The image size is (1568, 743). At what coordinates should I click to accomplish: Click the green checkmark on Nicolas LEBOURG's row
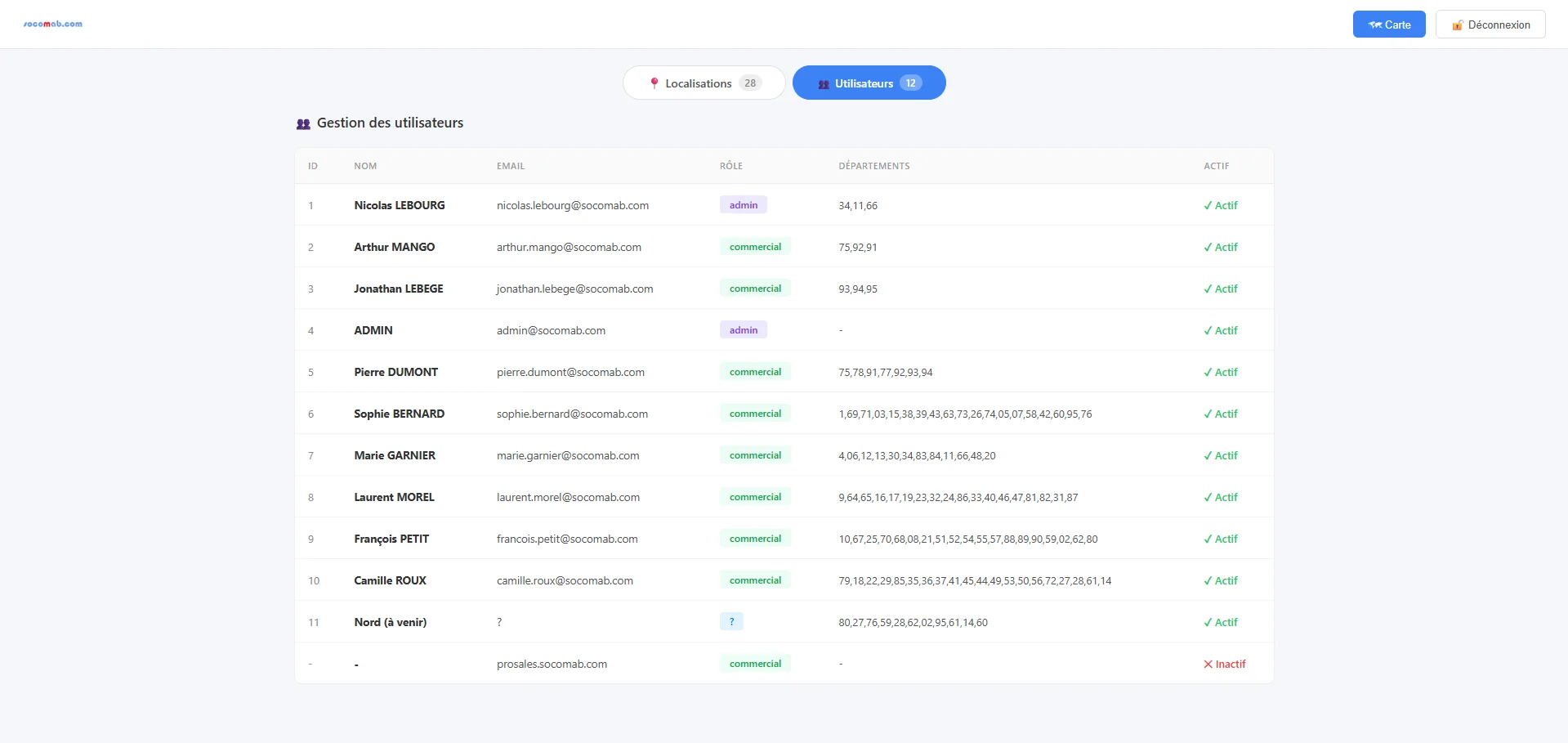[x=1208, y=205]
